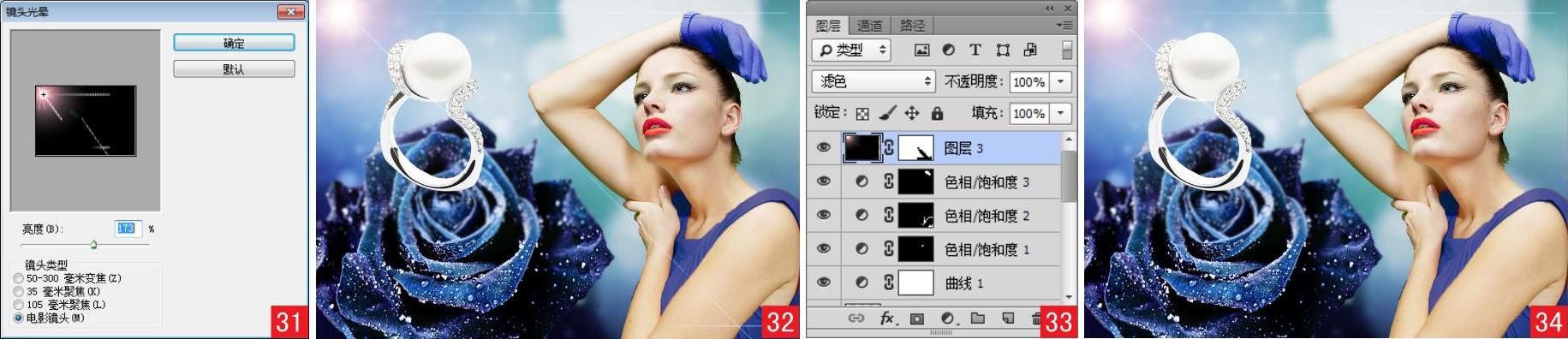
Task: Hide the 图层 3 layer visibility eye
Action: coord(824,147)
